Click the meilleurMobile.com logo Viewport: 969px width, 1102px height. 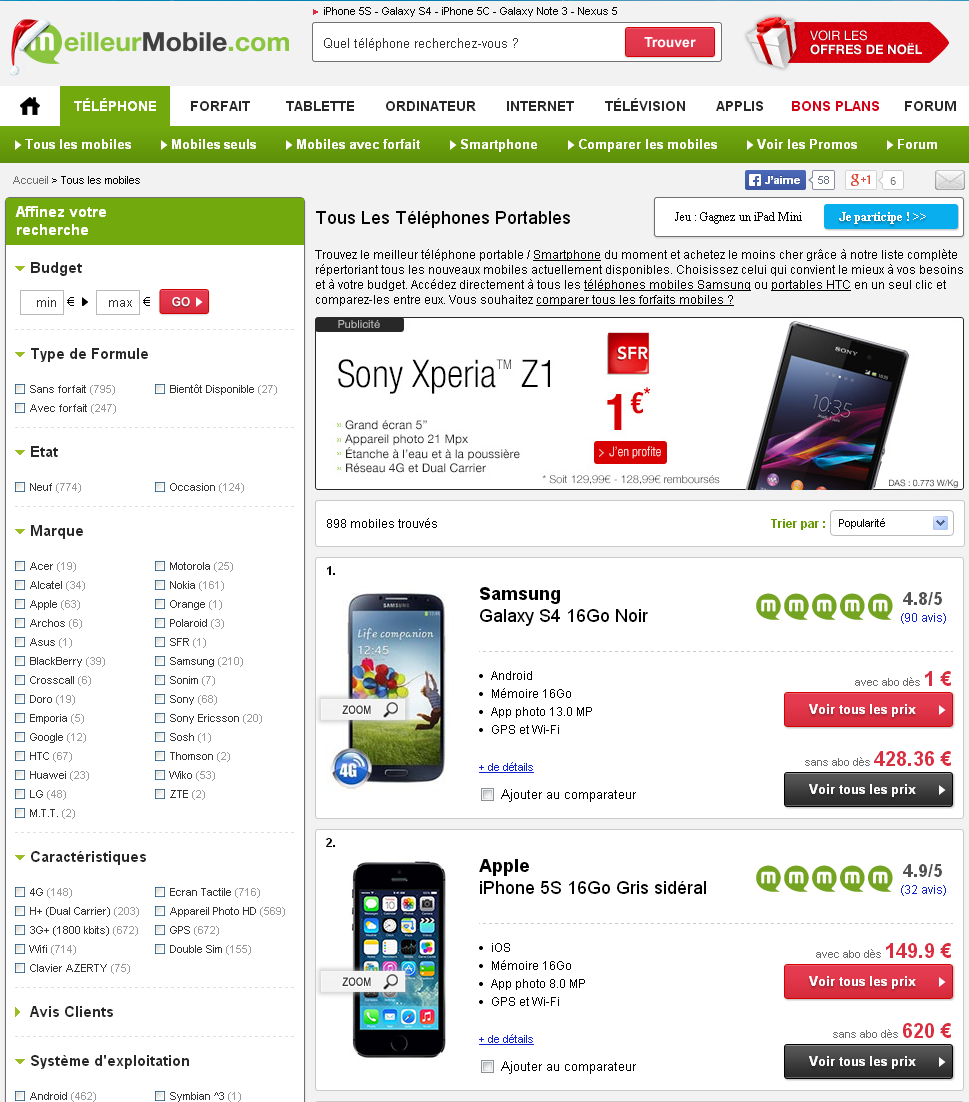point(150,42)
